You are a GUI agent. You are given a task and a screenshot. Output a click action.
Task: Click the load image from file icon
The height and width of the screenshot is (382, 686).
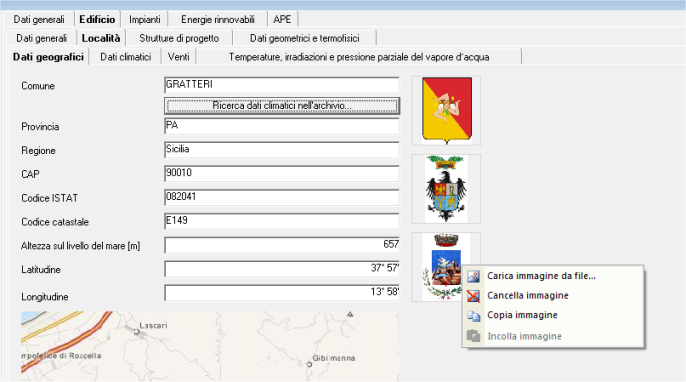click(473, 276)
